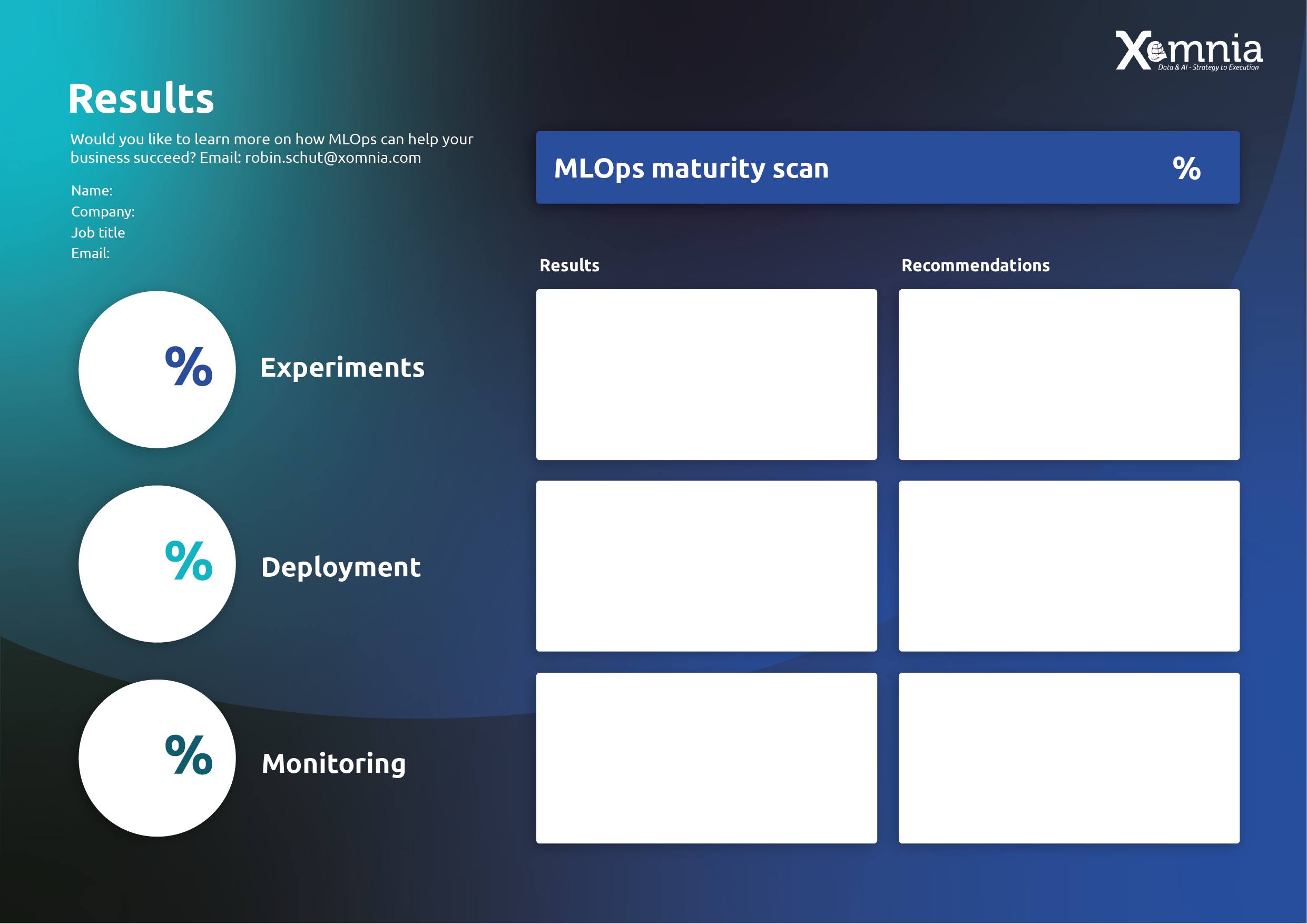Click the Results column heading
The height and width of the screenshot is (924, 1307).
click(x=569, y=266)
